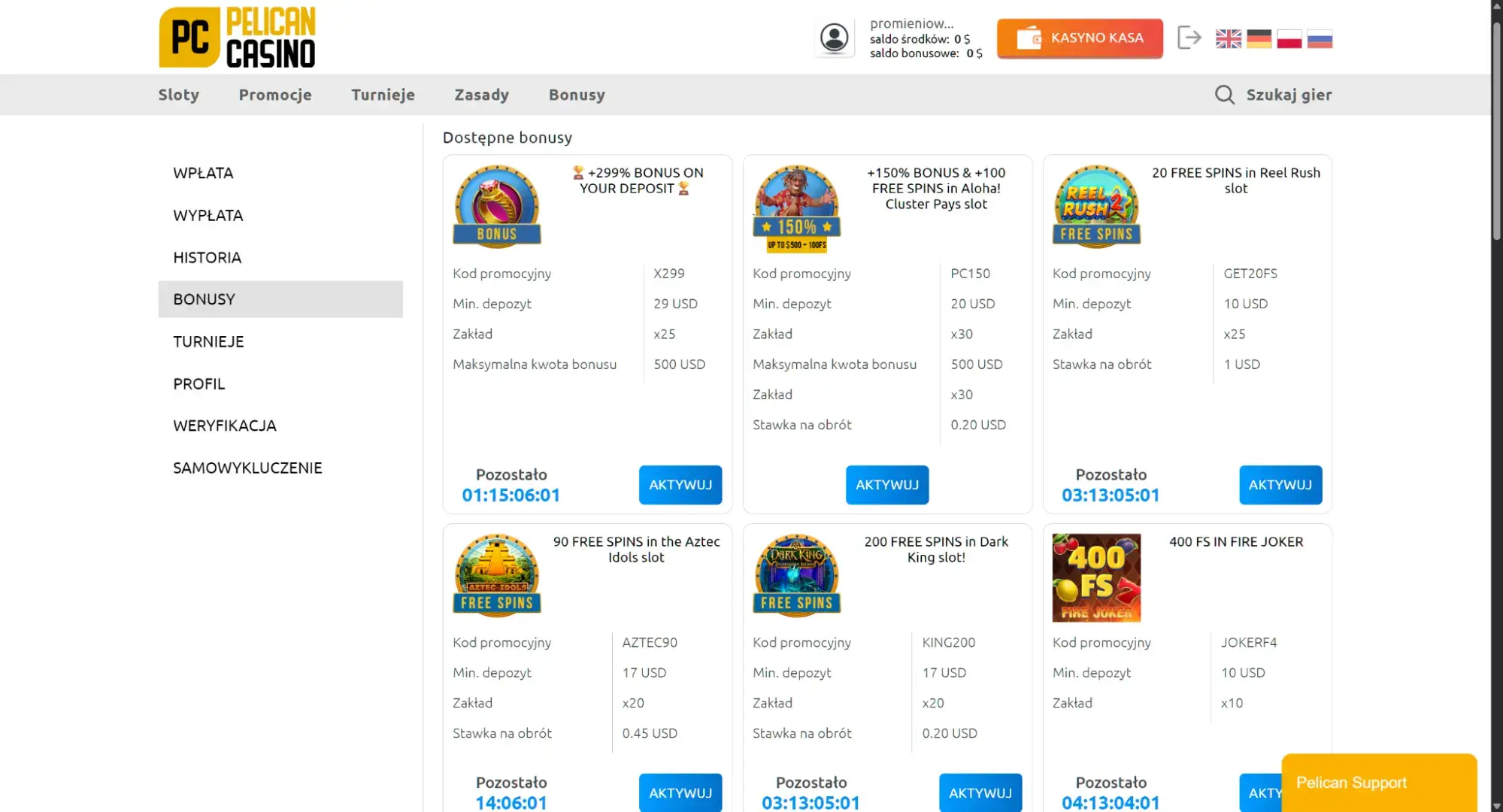
Task: Click the Dark King free spins thumbnail
Action: [x=796, y=574]
